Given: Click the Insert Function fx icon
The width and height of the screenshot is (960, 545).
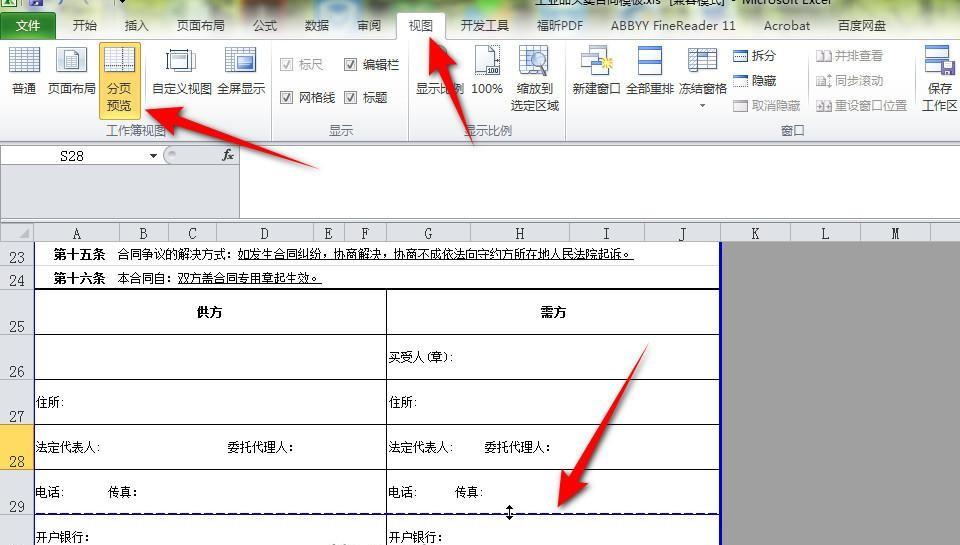Looking at the screenshot, I should click(228, 156).
